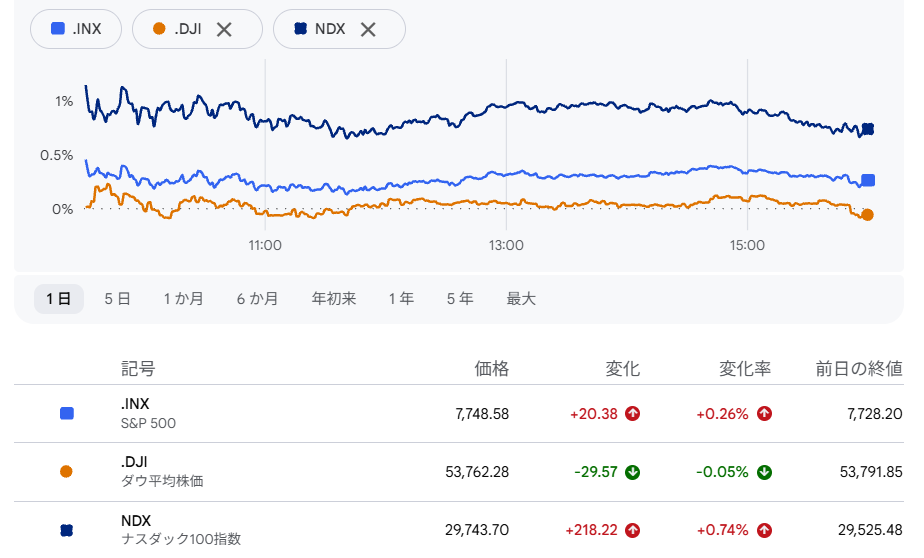The height and width of the screenshot is (558, 924).
Task: Click green down arrow beside -29.57
Action: (x=633, y=472)
